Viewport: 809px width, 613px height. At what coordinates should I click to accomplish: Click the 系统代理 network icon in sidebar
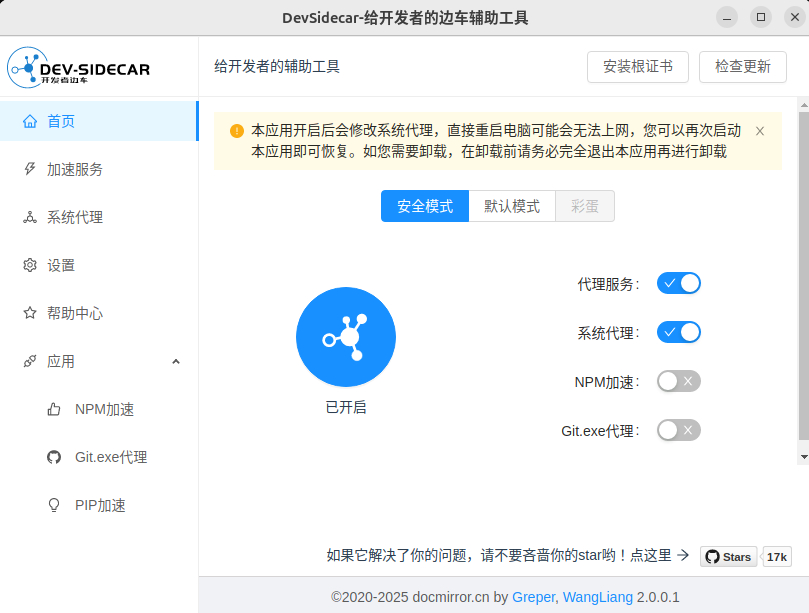point(30,217)
